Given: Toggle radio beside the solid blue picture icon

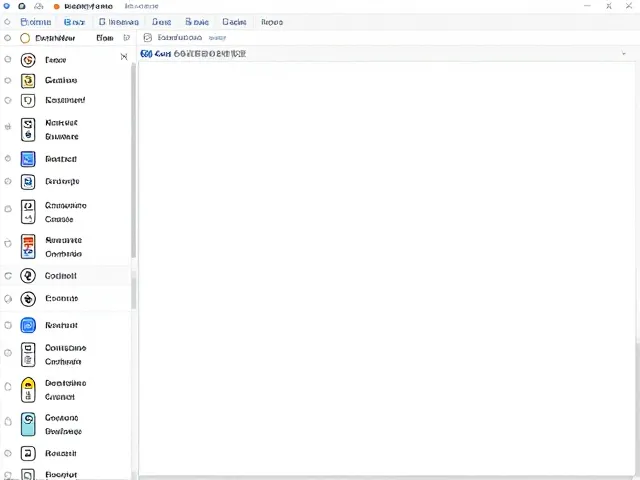Looking at the screenshot, I should coord(8,158).
